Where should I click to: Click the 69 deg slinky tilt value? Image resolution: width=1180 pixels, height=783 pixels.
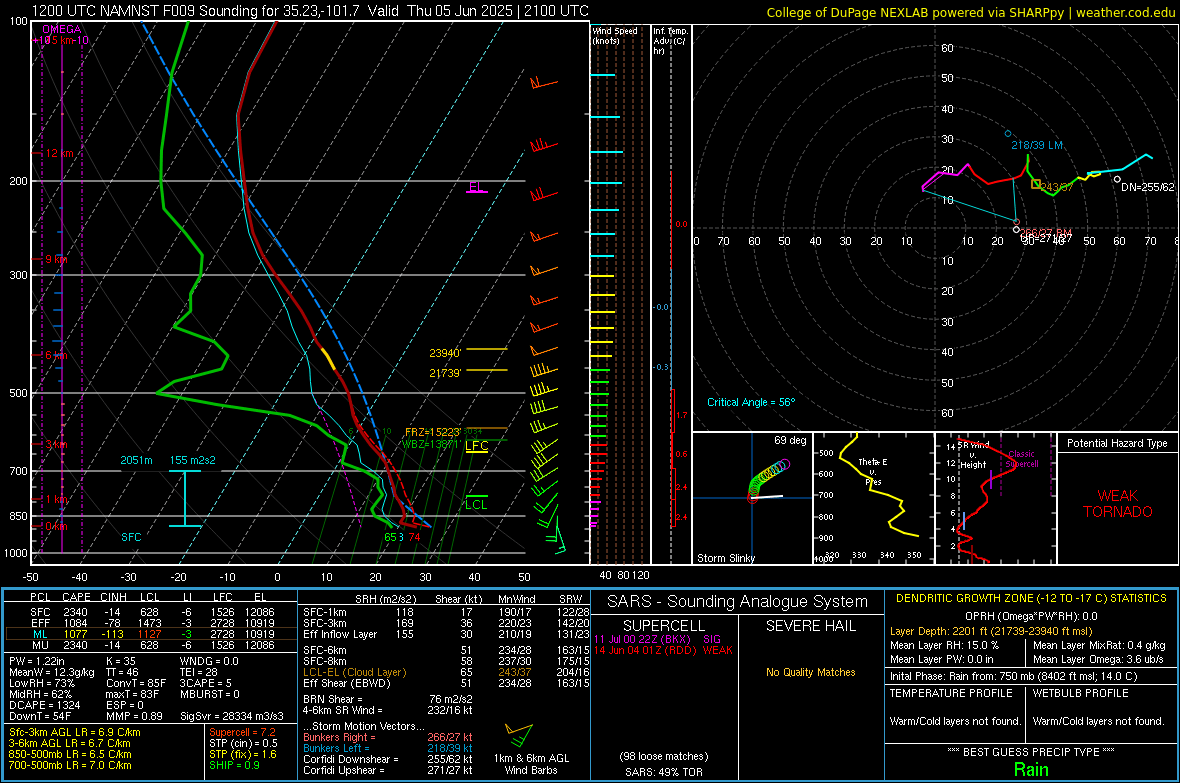(x=790, y=440)
